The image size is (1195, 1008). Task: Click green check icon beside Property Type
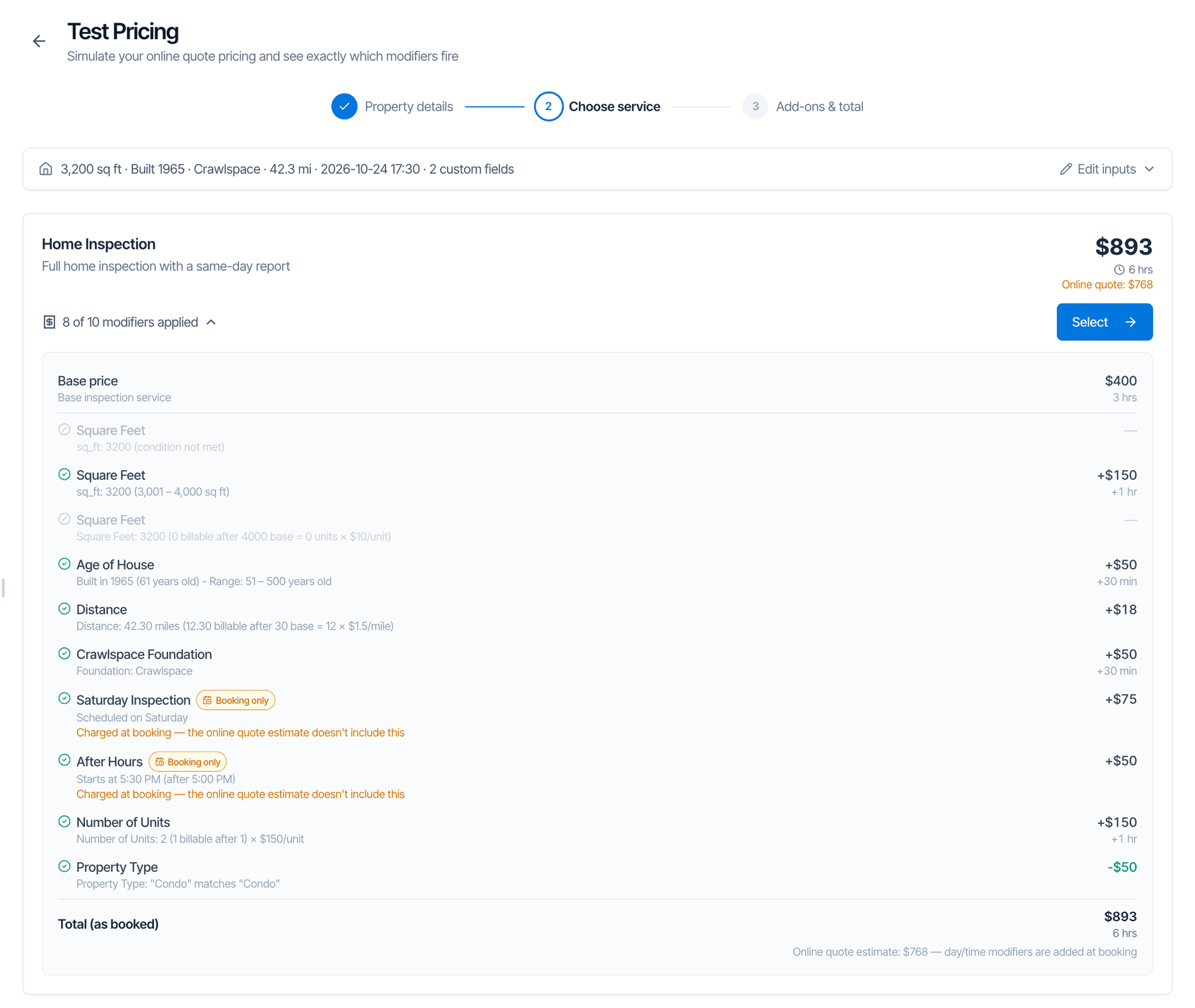(x=64, y=866)
